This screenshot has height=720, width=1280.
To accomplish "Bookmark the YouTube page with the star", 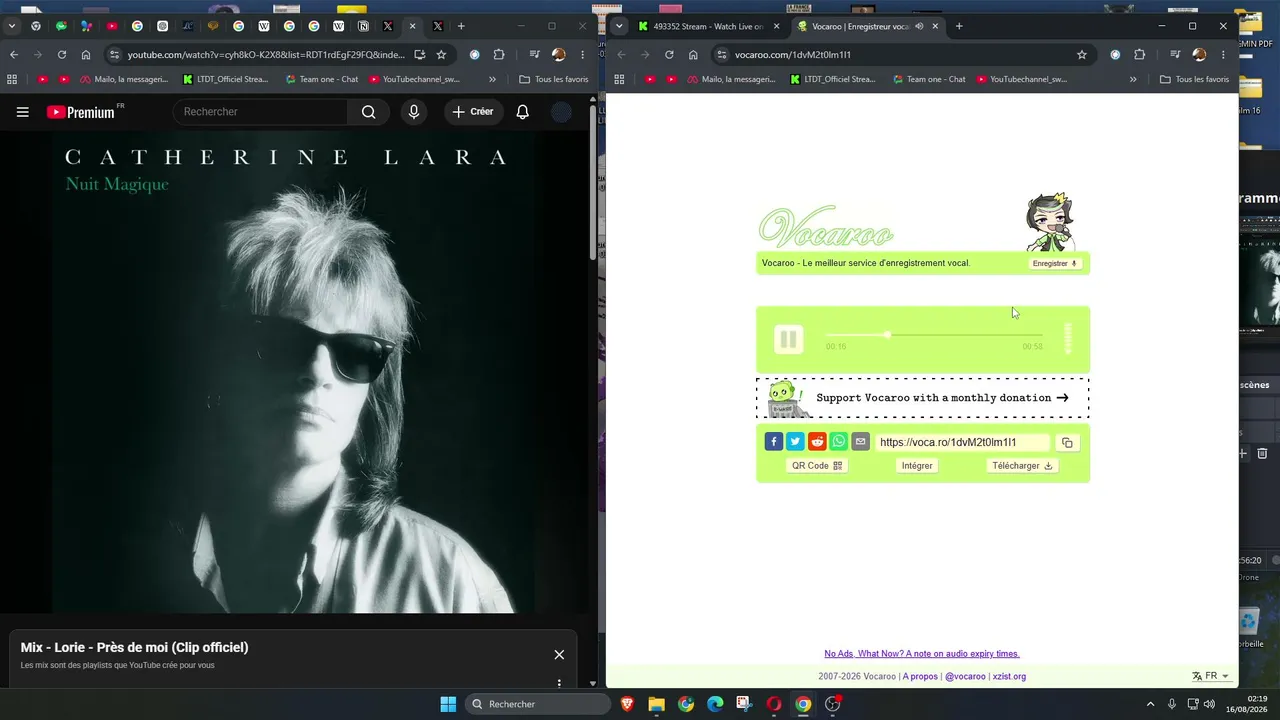I will [x=441, y=55].
